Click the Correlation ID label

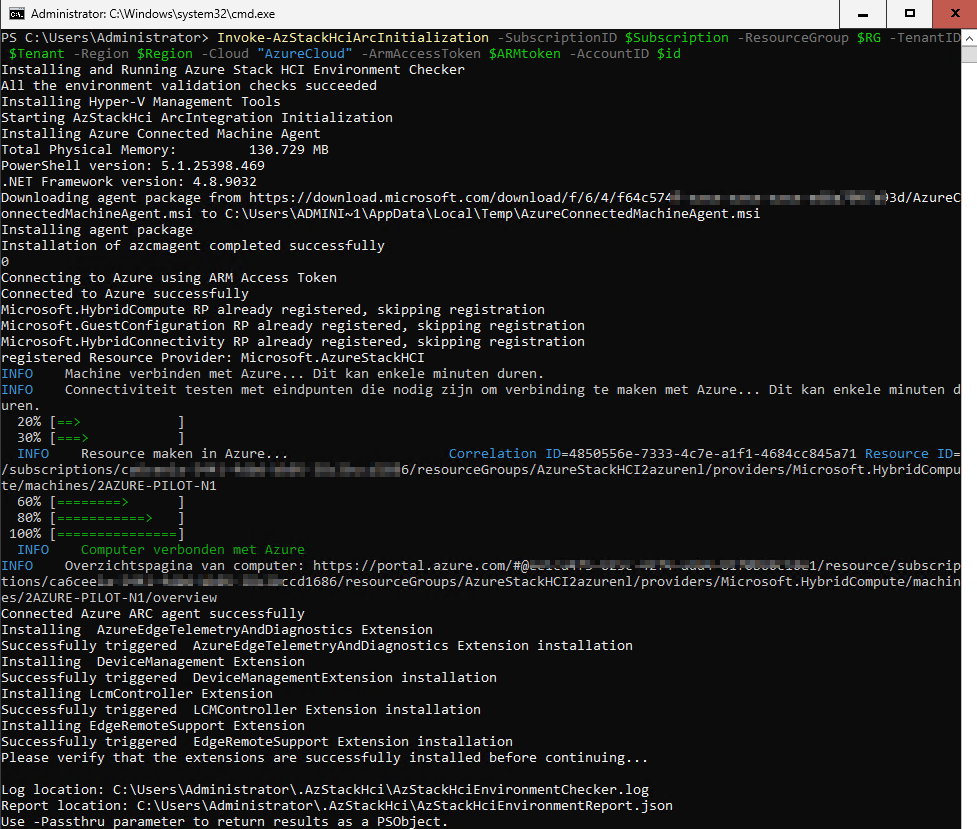(x=504, y=453)
